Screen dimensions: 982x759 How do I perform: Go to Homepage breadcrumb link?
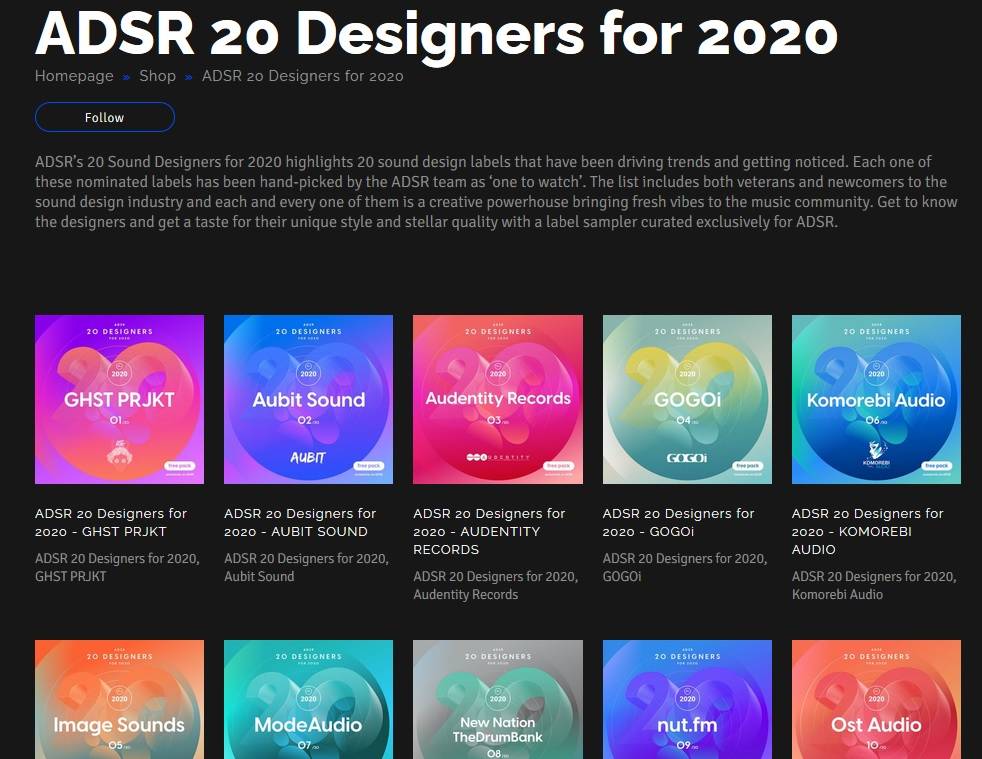click(74, 76)
